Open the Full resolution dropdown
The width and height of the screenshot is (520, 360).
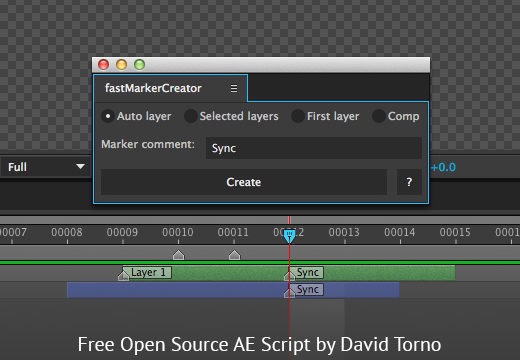(x=46, y=167)
